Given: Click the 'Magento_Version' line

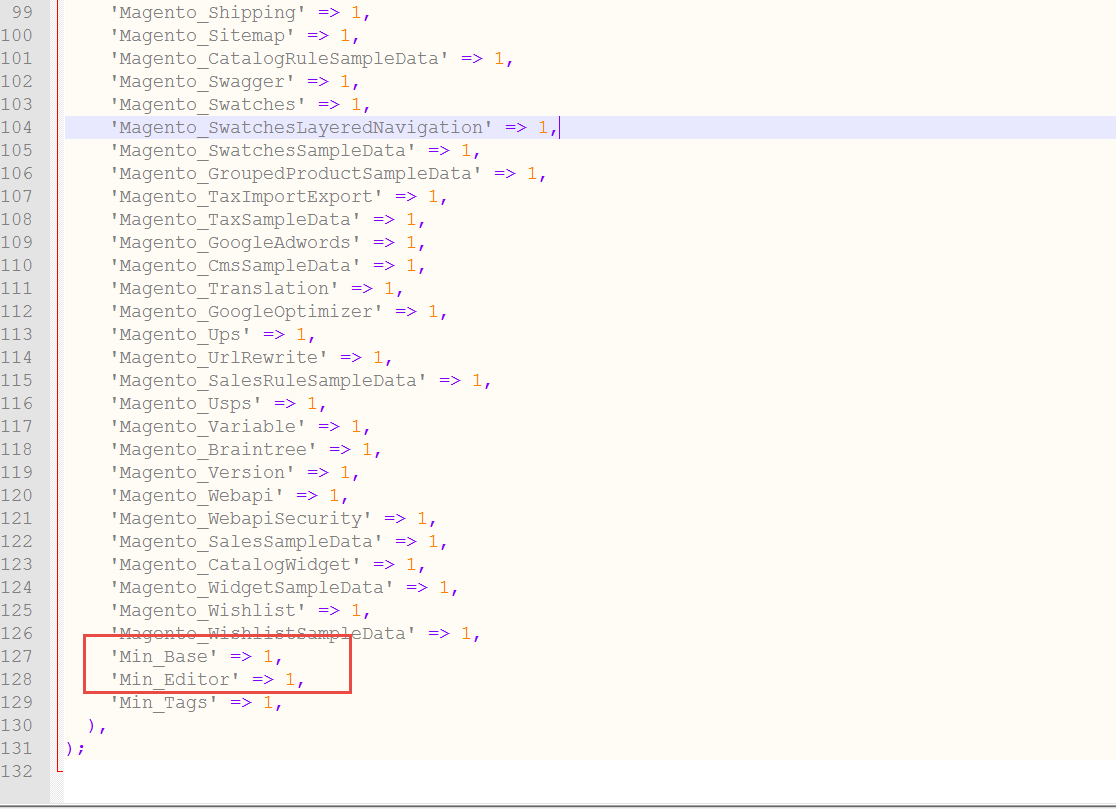Looking at the screenshot, I should pos(235,472).
